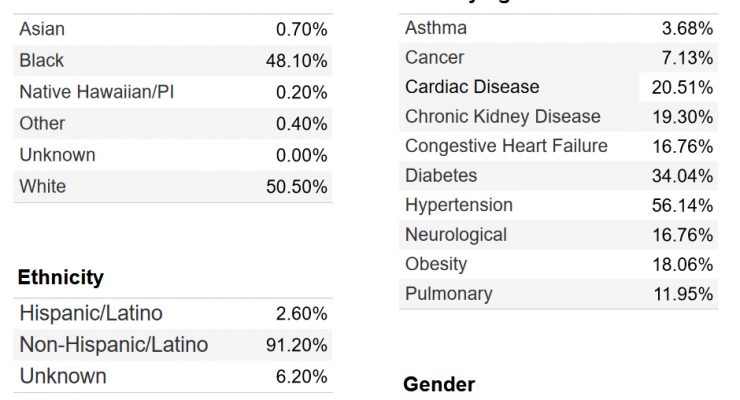Click the Congestive Heart Failure row

pyautogui.click(x=558, y=146)
